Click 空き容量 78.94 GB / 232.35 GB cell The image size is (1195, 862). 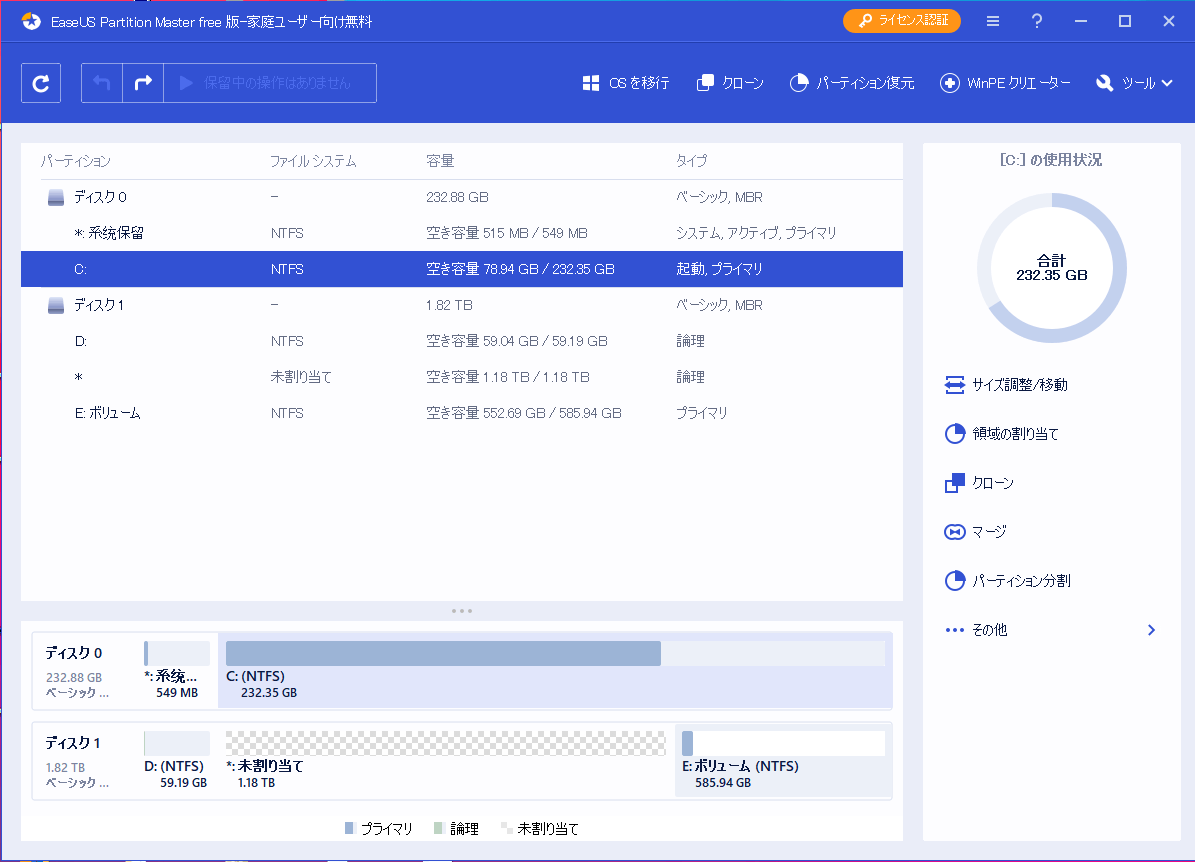(521, 269)
